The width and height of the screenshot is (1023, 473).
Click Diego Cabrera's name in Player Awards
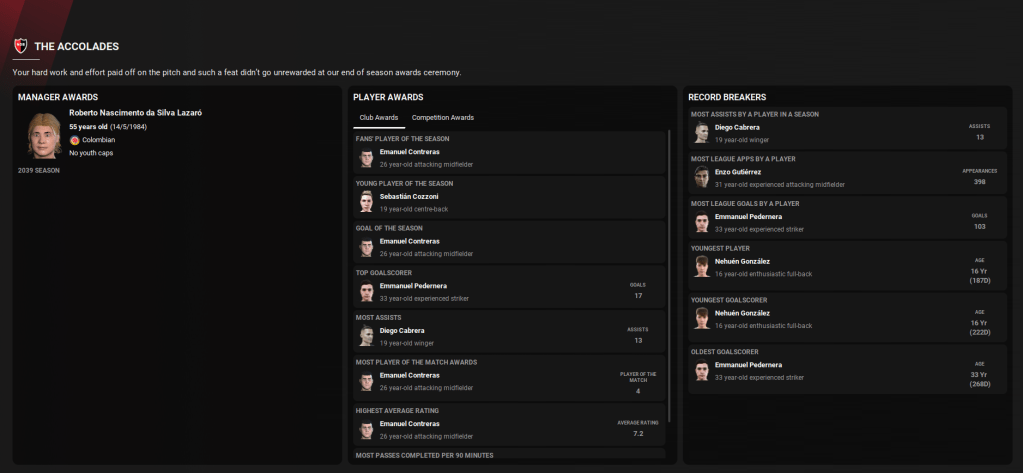[x=402, y=330]
